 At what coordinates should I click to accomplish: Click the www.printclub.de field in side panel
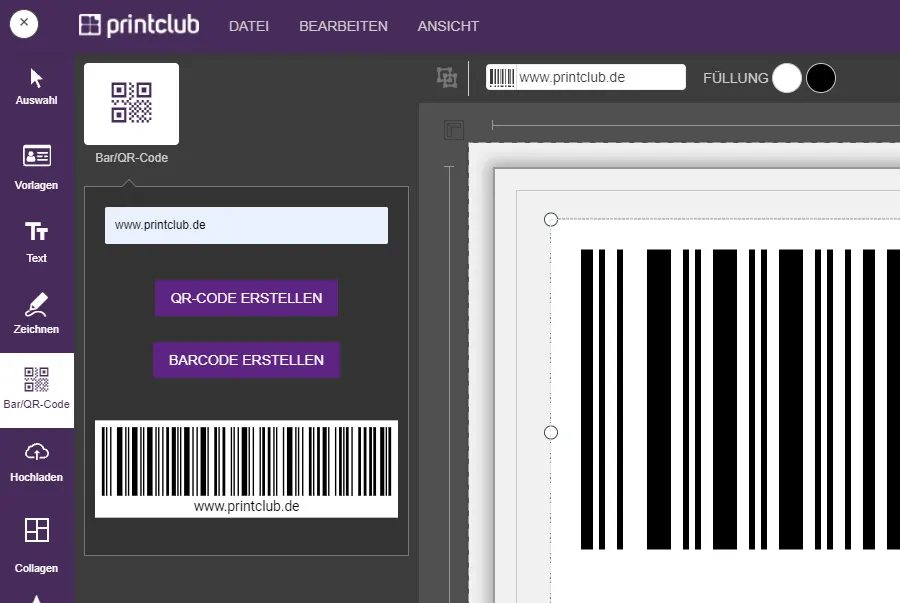[x=246, y=226]
